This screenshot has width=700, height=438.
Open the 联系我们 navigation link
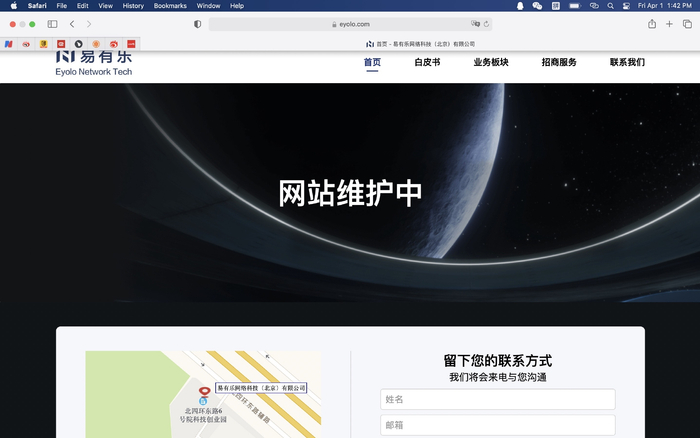[x=627, y=62]
